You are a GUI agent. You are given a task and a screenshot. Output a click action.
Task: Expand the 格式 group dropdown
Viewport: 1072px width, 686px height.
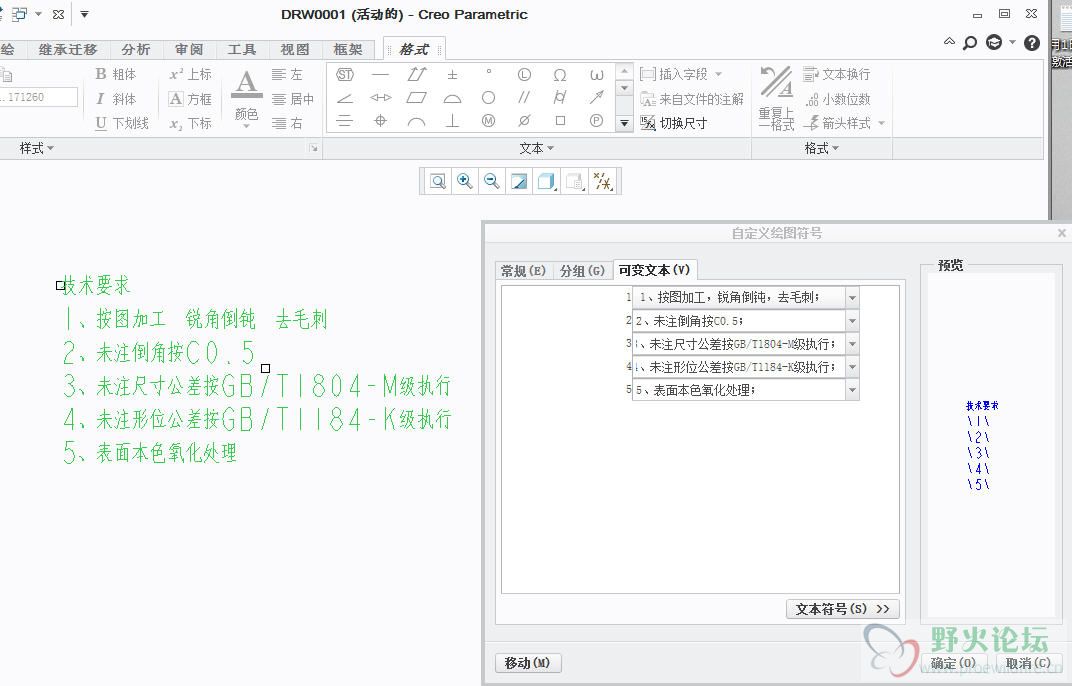822,148
